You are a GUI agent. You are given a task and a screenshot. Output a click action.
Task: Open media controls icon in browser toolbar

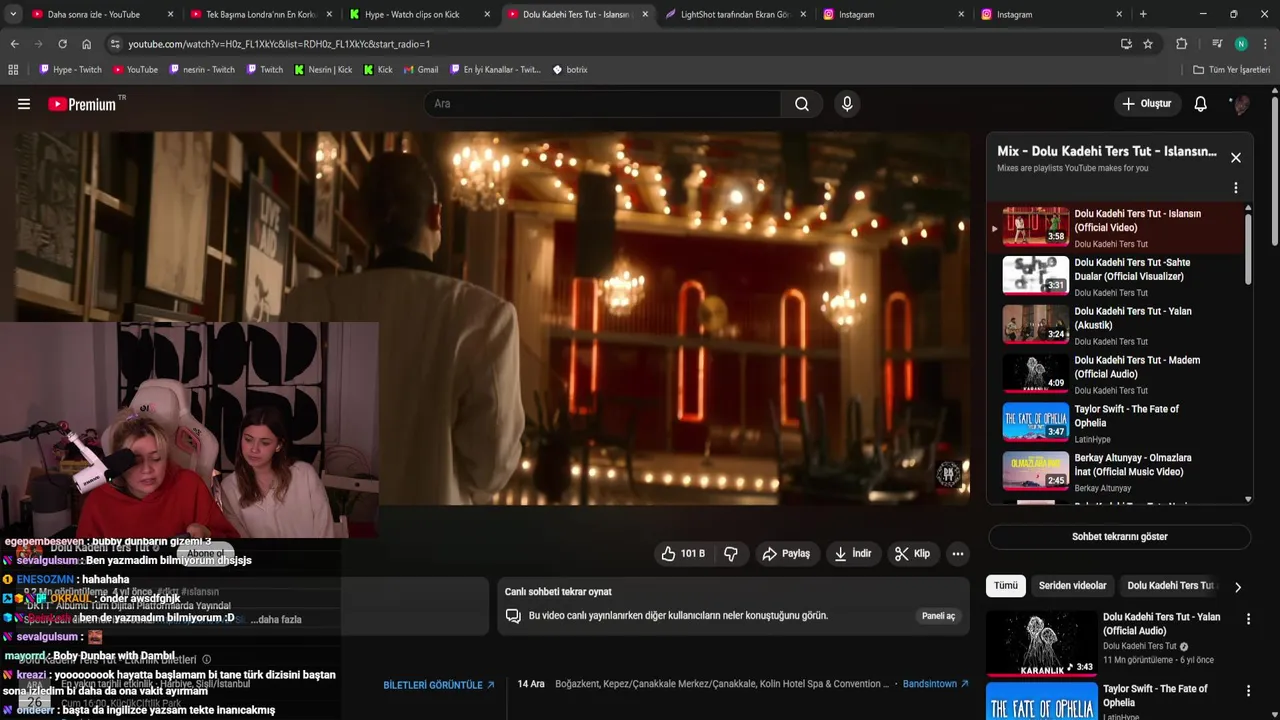pyautogui.click(x=1217, y=44)
